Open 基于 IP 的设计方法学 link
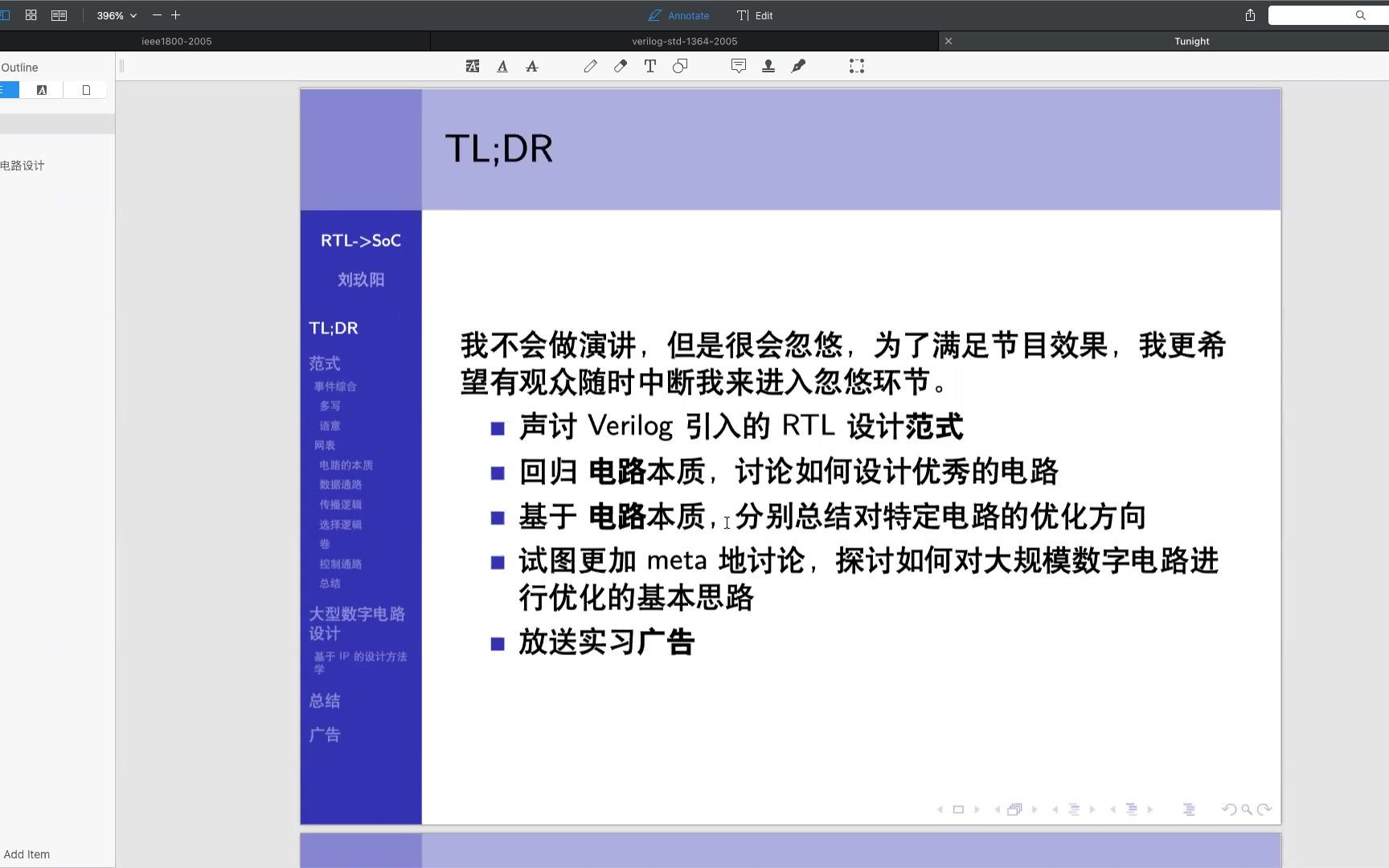The width and height of the screenshot is (1389, 868). click(360, 662)
